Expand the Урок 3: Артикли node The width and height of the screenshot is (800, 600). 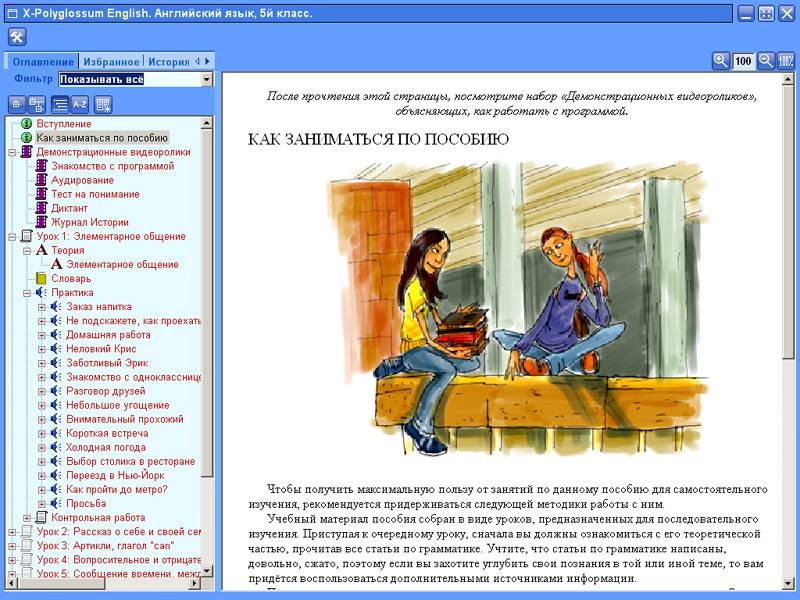pos(12,546)
